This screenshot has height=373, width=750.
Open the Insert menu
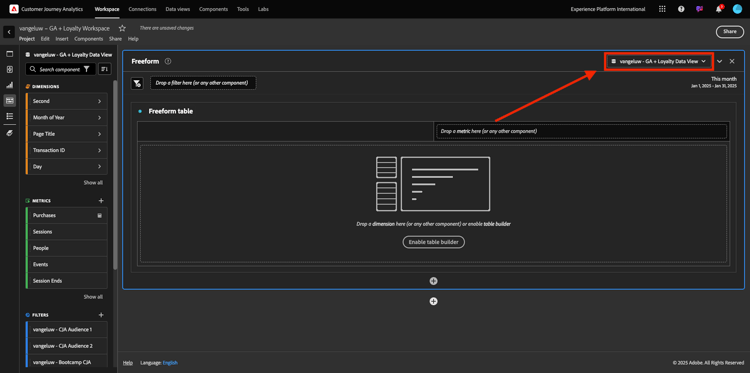pyautogui.click(x=62, y=39)
